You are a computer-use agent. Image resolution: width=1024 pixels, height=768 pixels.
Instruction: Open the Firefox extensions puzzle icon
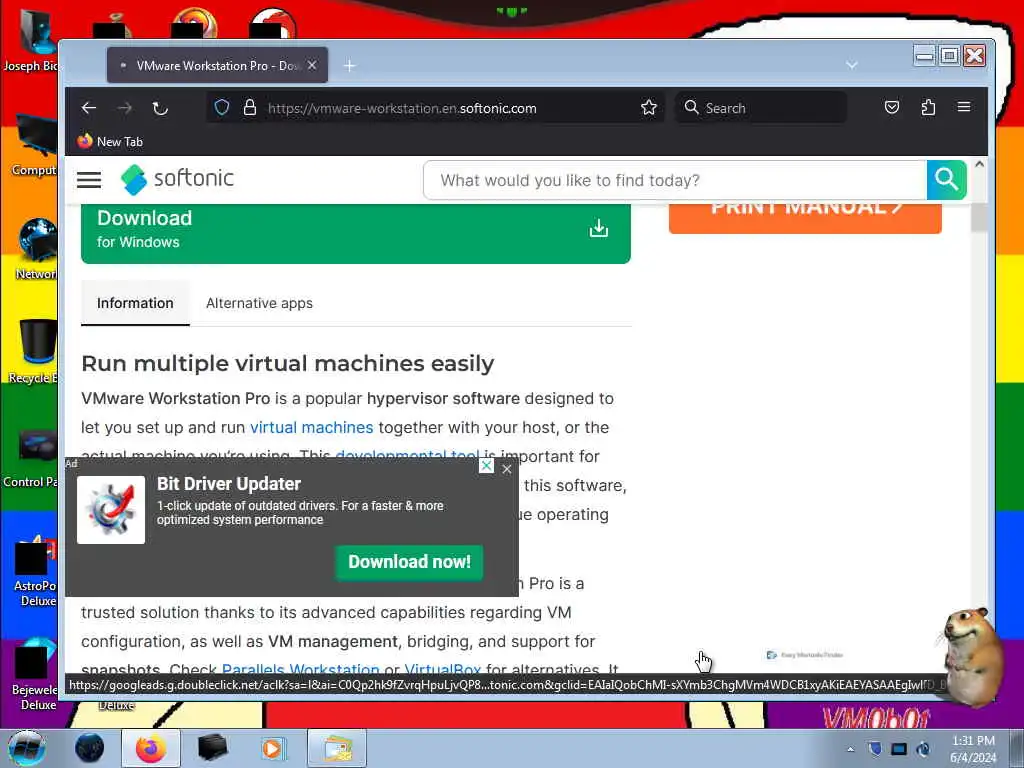pos(928,107)
